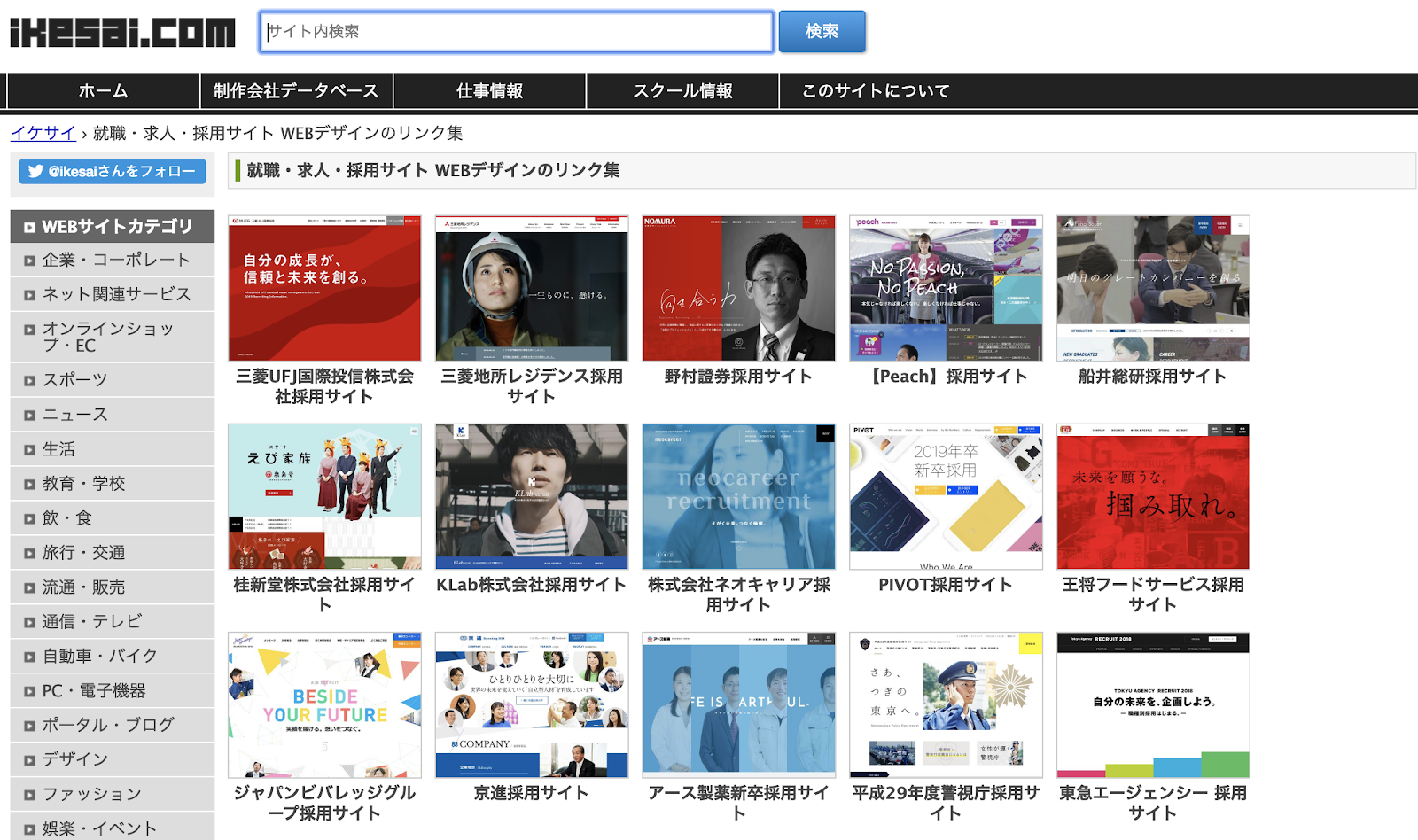Click 船井総研採用サイト title link
Viewport: 1418px width, 840px height.
[1153, 377]
